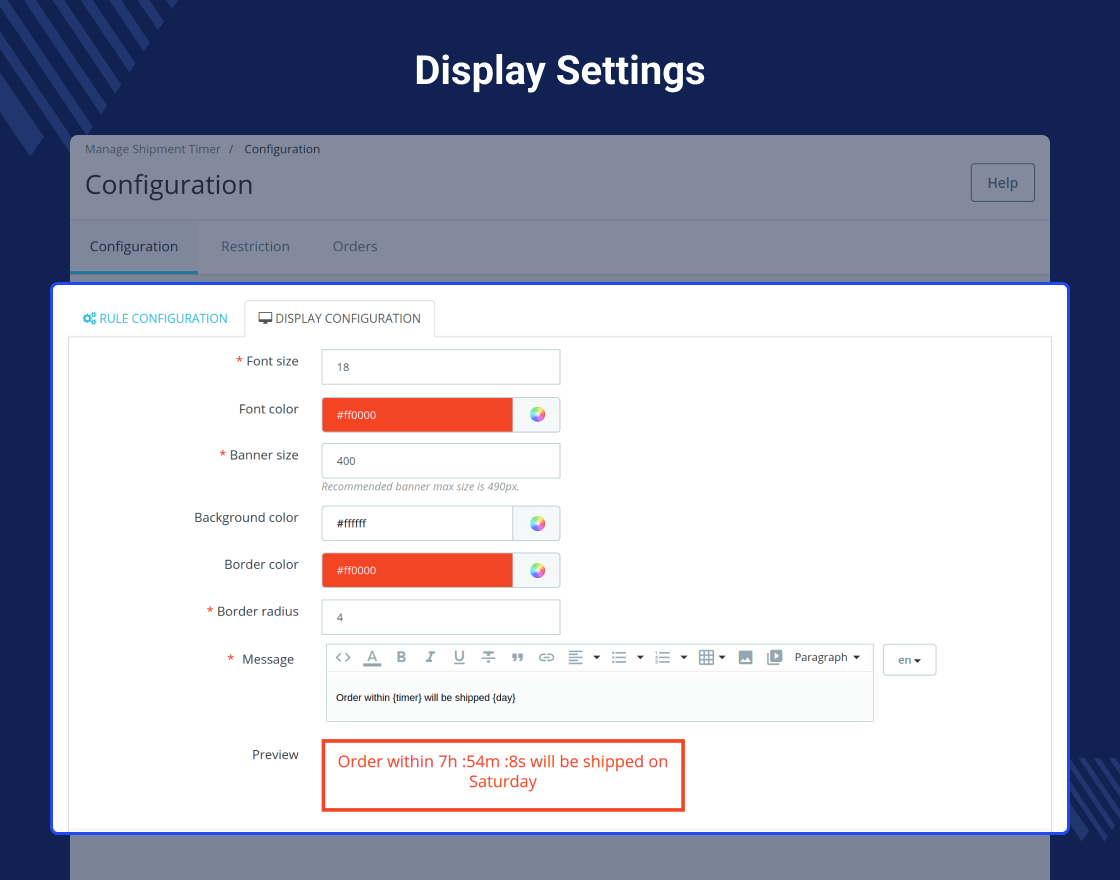Click the 'Font color' label

(268, 409)
